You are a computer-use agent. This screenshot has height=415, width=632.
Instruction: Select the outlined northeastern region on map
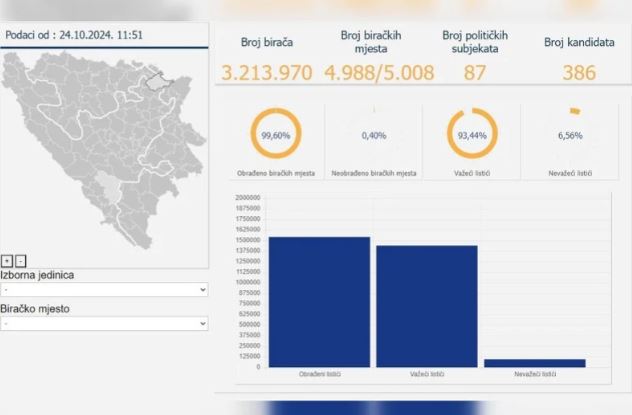(x=161, y=80)
